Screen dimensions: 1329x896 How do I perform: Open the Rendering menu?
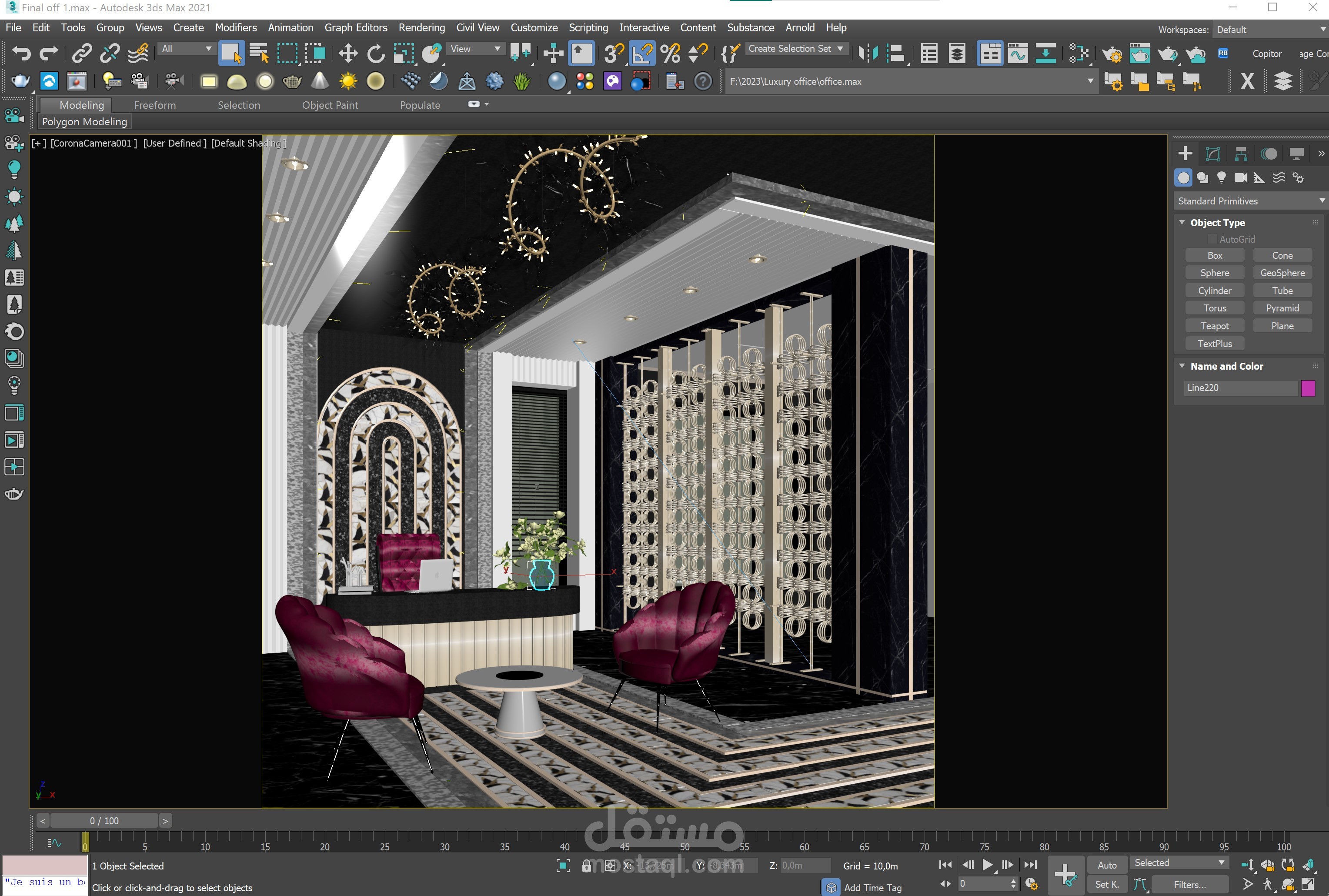421,27
